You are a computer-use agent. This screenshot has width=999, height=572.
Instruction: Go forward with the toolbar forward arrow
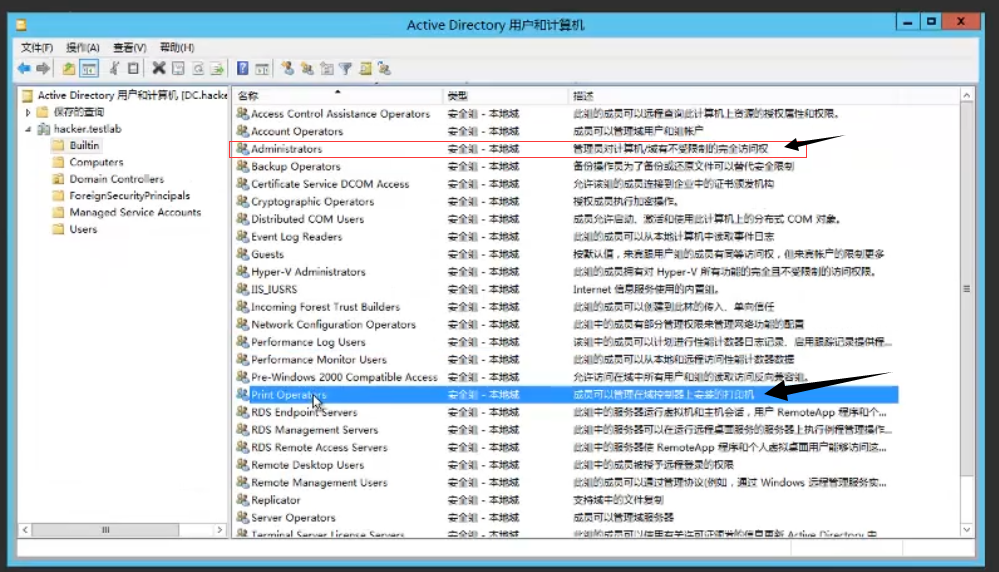(x=43, y=68)
